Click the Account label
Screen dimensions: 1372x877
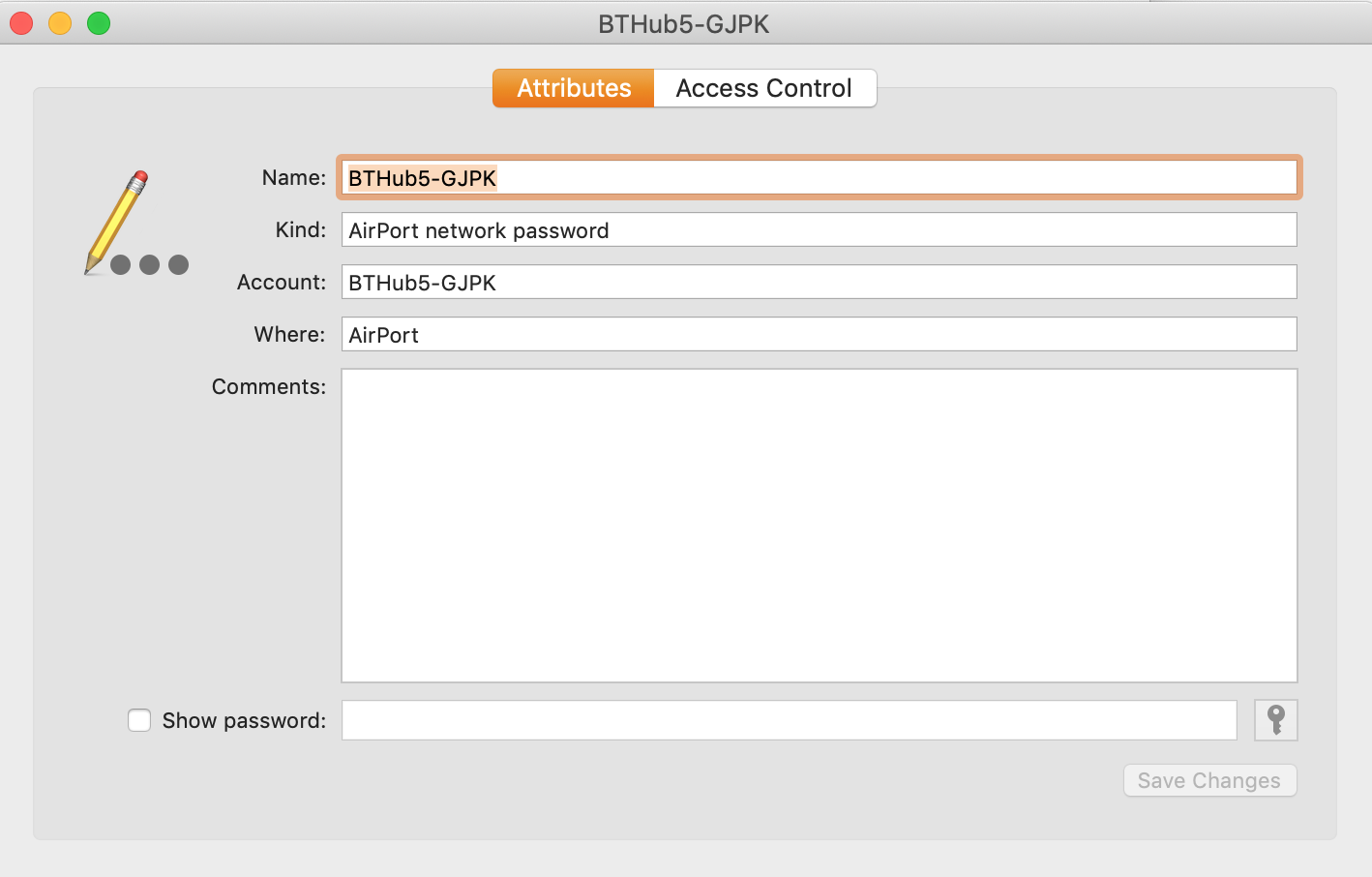[x=282, y=282]
